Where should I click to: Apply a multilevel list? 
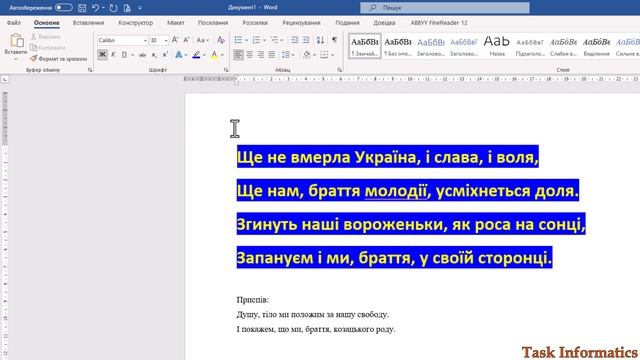[x=274, y=40]
